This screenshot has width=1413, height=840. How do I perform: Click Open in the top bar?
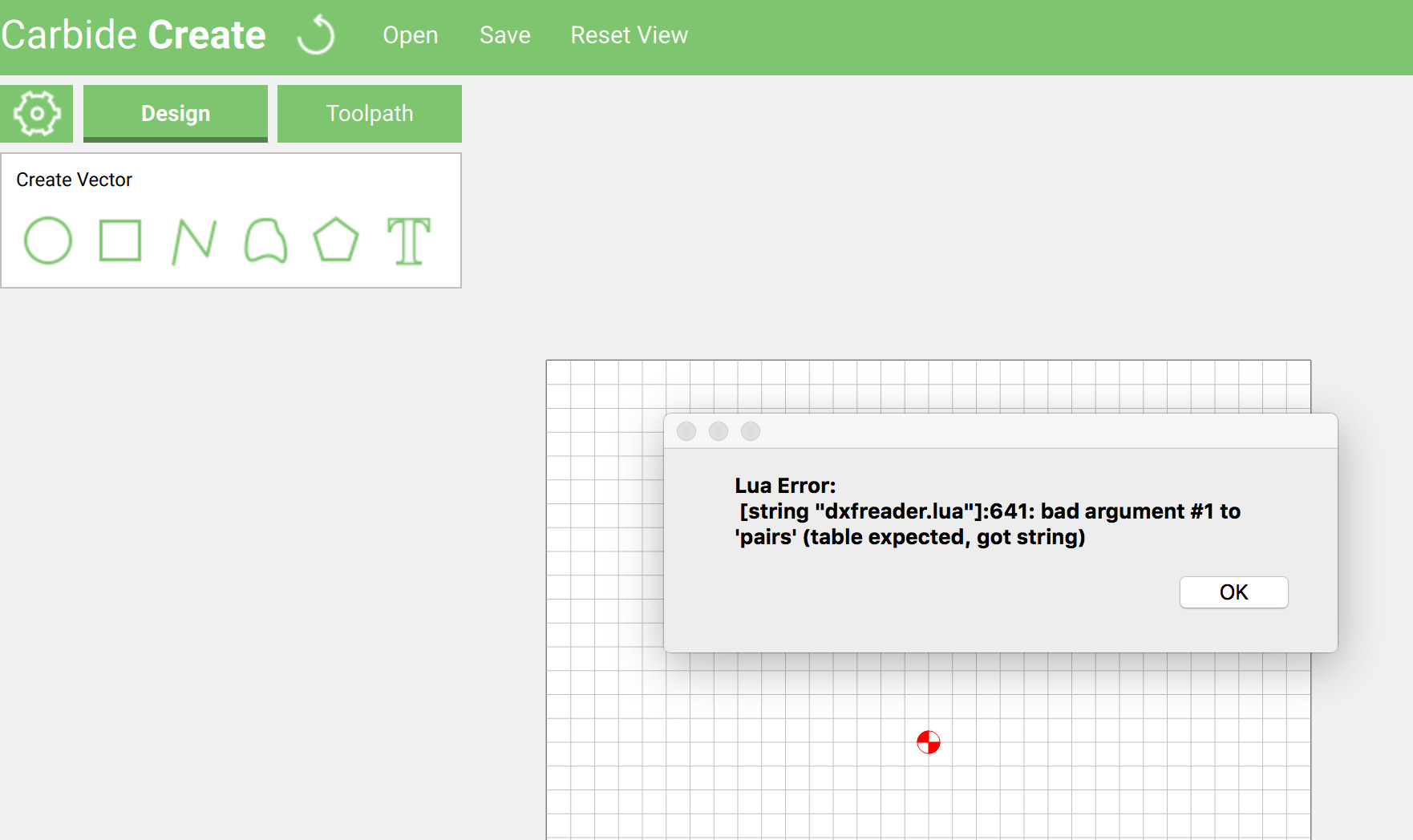point(410,35)
